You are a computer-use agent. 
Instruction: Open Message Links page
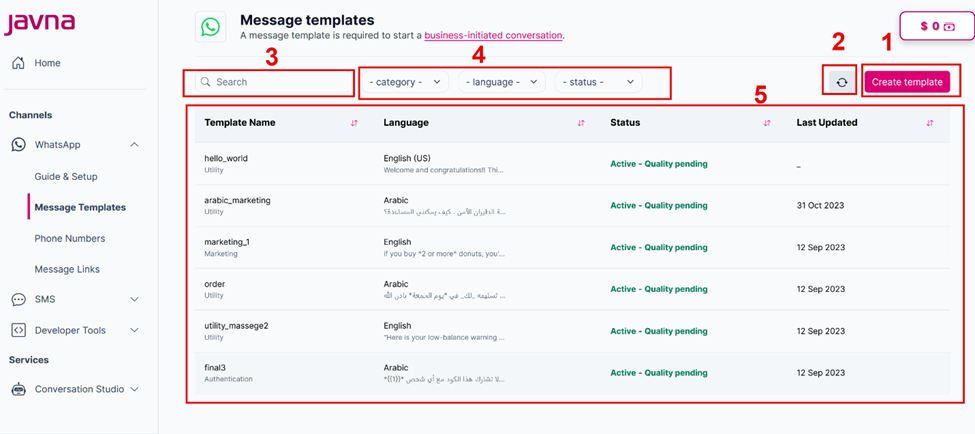67,269
